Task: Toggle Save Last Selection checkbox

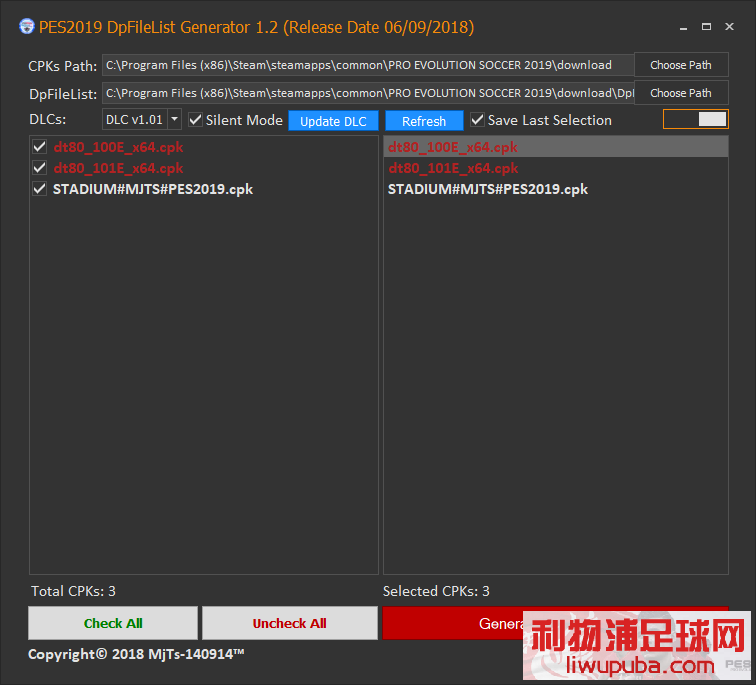Action: tap(477, 120)
